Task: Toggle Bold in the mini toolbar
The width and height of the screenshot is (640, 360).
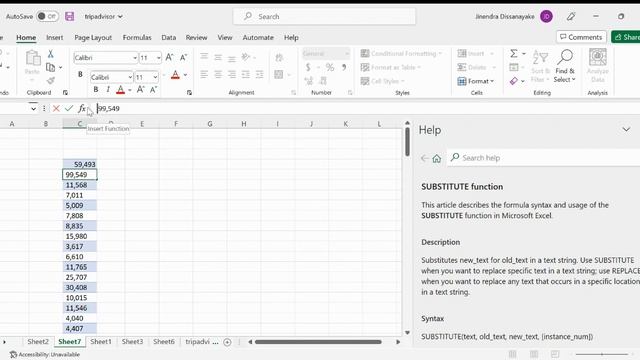Action: click(96, 89)
